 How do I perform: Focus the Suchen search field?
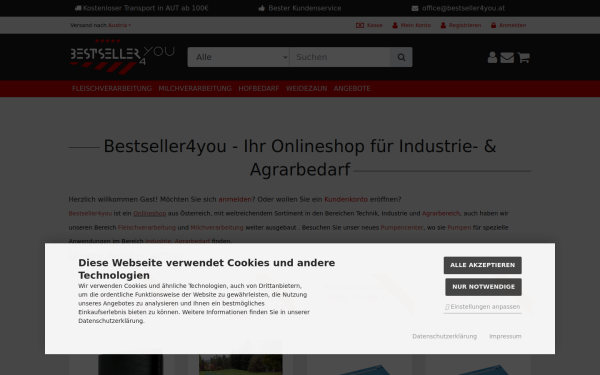point(340,57)
